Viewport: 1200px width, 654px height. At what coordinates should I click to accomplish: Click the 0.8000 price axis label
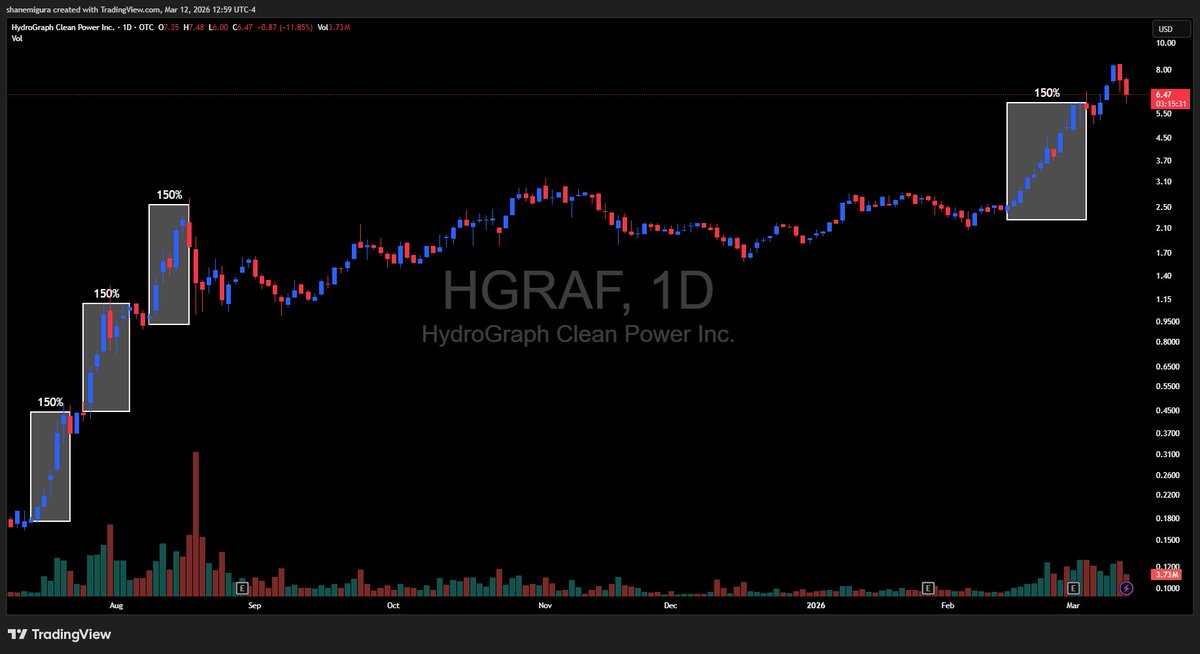(x=1168, y=342)
